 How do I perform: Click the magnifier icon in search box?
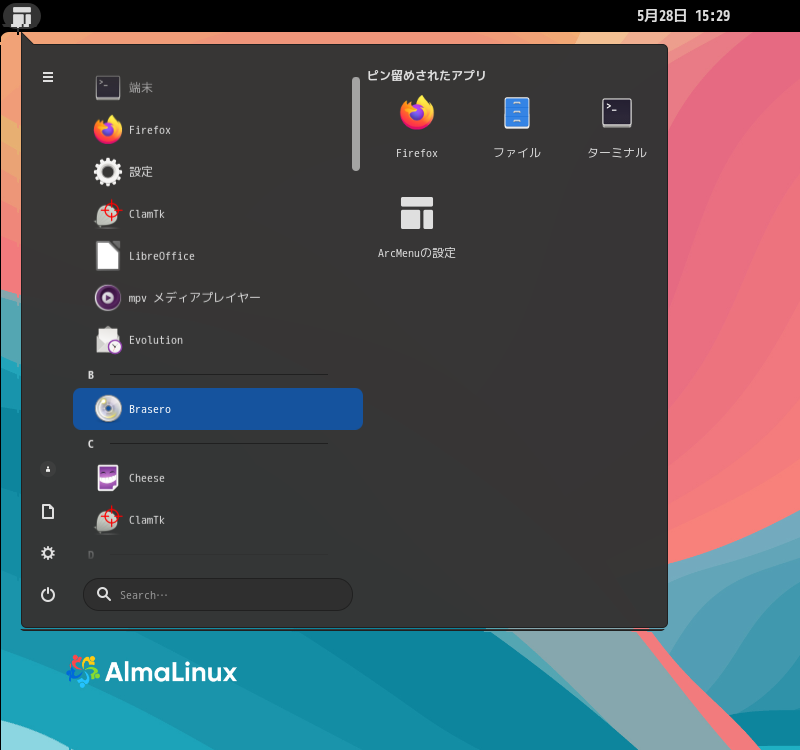pos(104,594)
